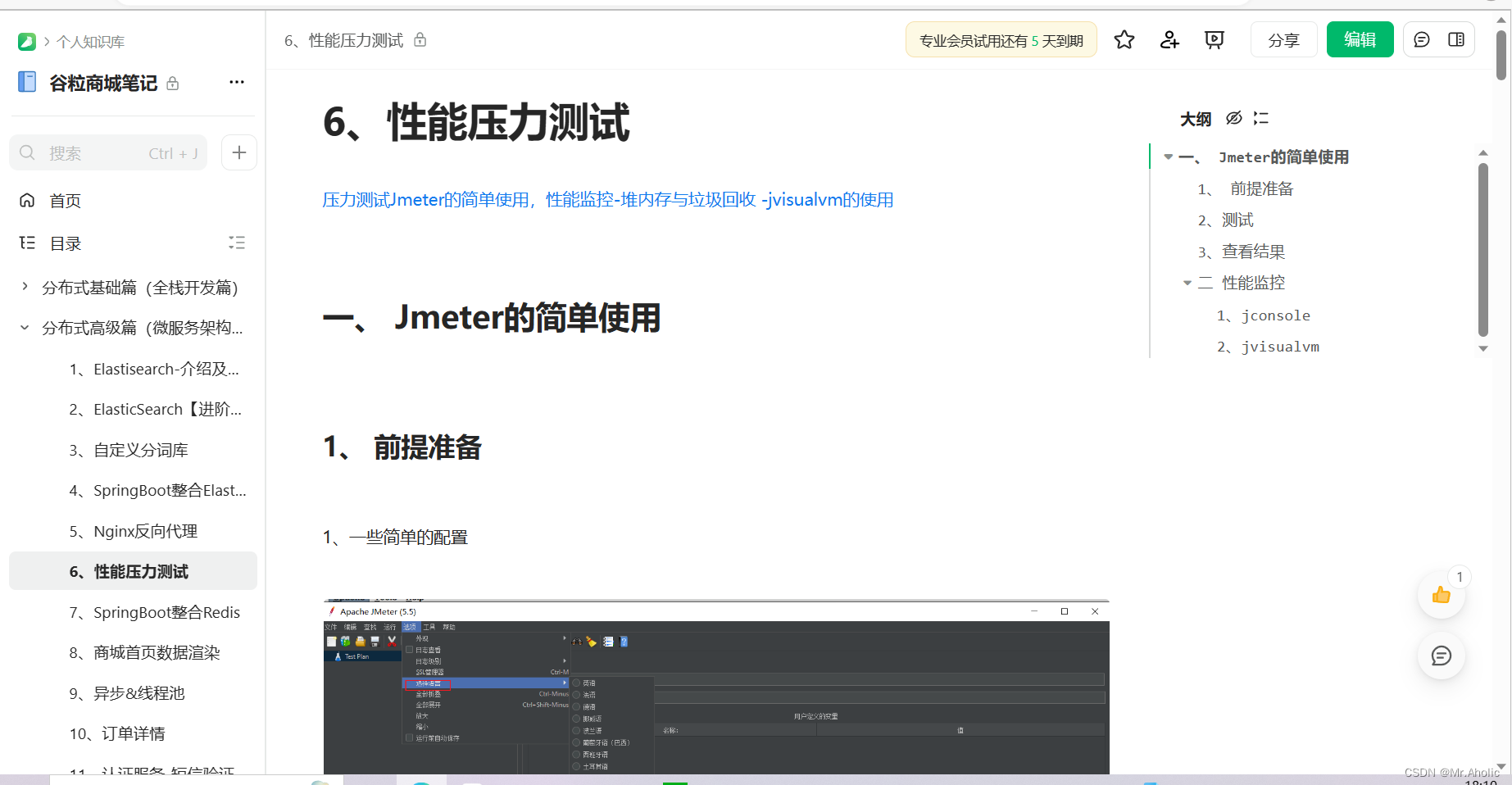Open the more options menu for 谷粒商城笔记
The image size is (1512, 785).
[237, 82]
